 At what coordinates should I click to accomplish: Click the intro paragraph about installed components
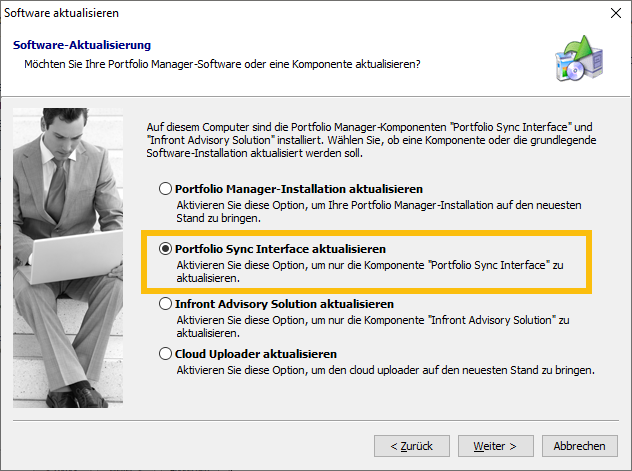(x=370, y=140)
